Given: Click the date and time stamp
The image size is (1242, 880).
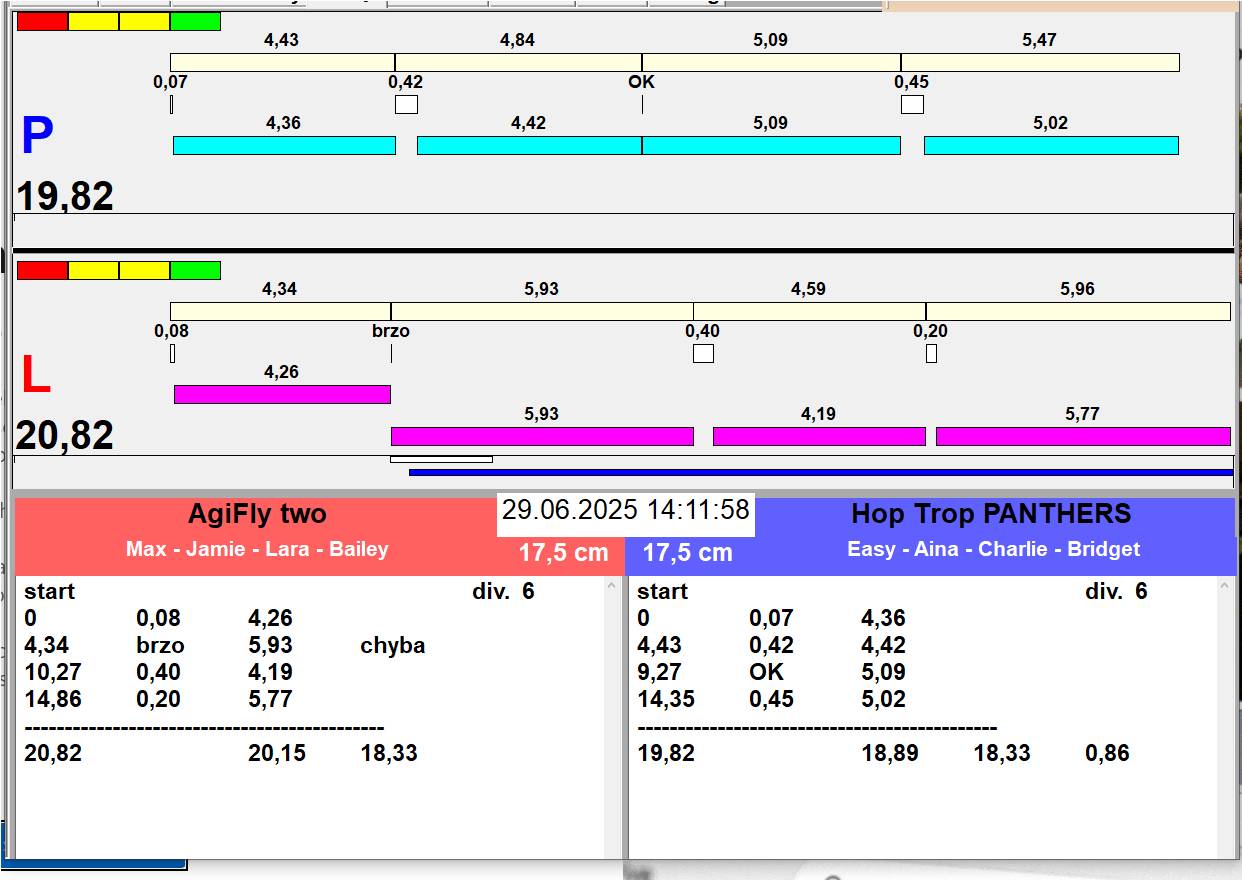Looking at the screenshot, I should coord(625,511).
